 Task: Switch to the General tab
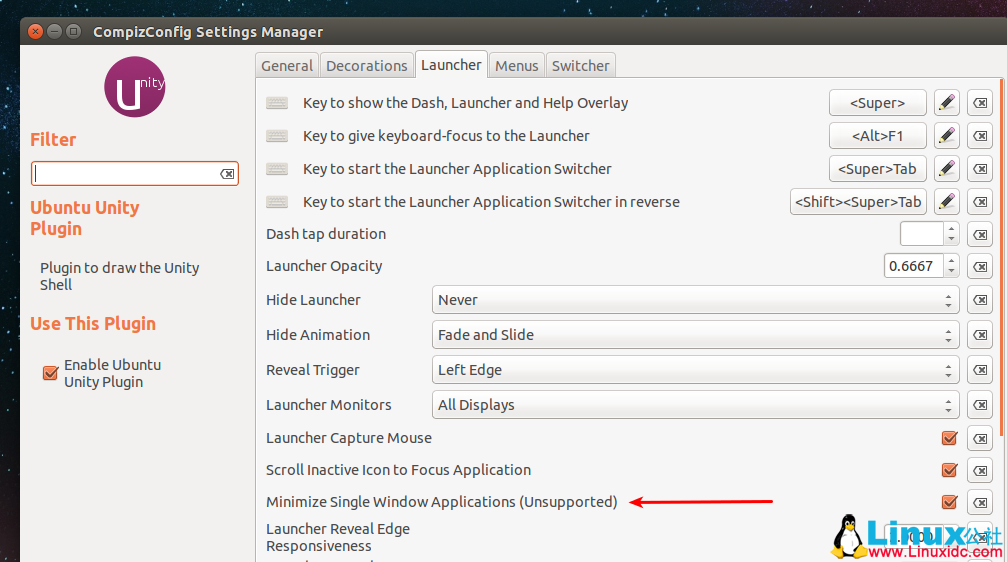pos(287,66)
